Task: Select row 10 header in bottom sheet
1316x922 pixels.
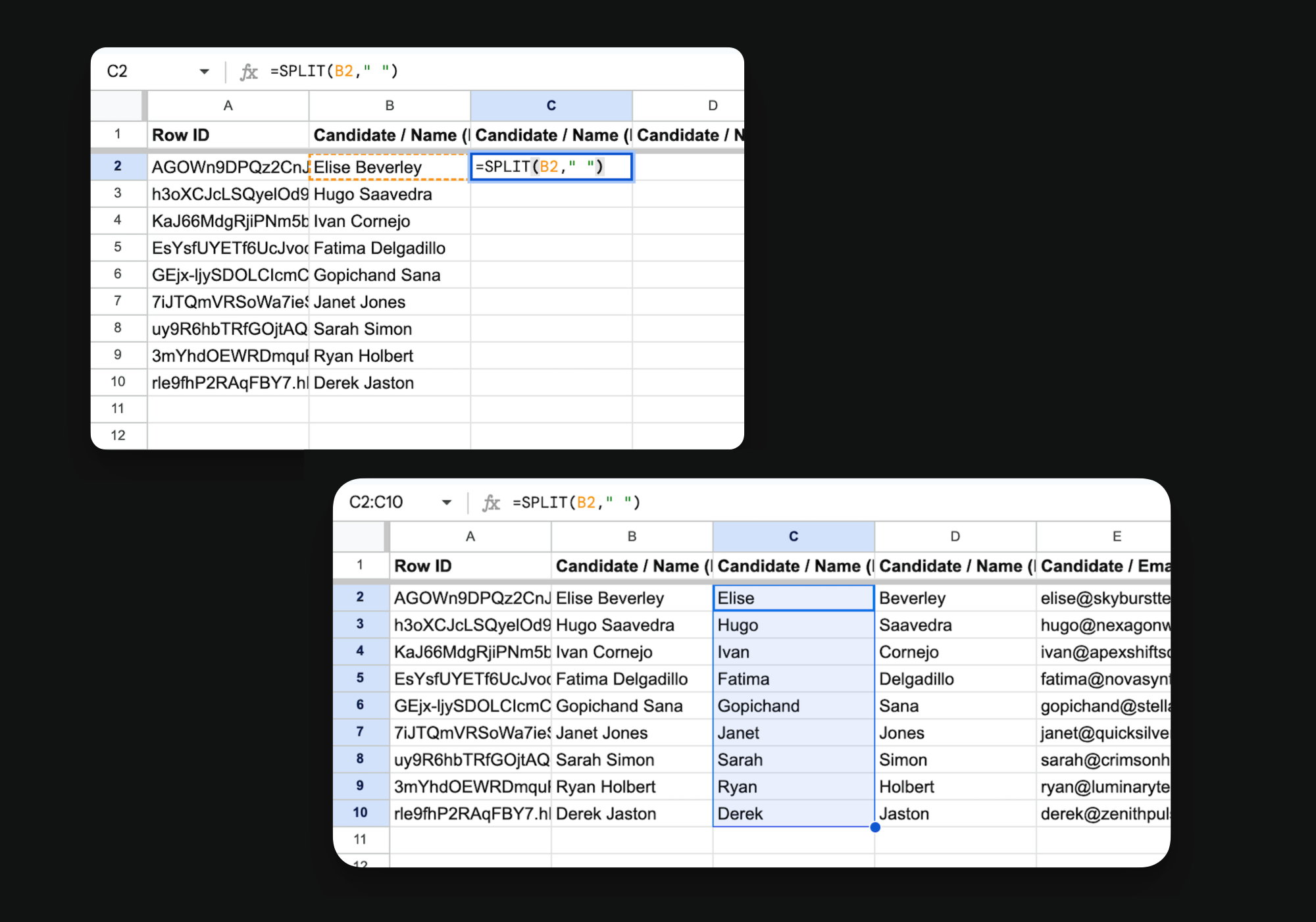Action: point(361,813)
